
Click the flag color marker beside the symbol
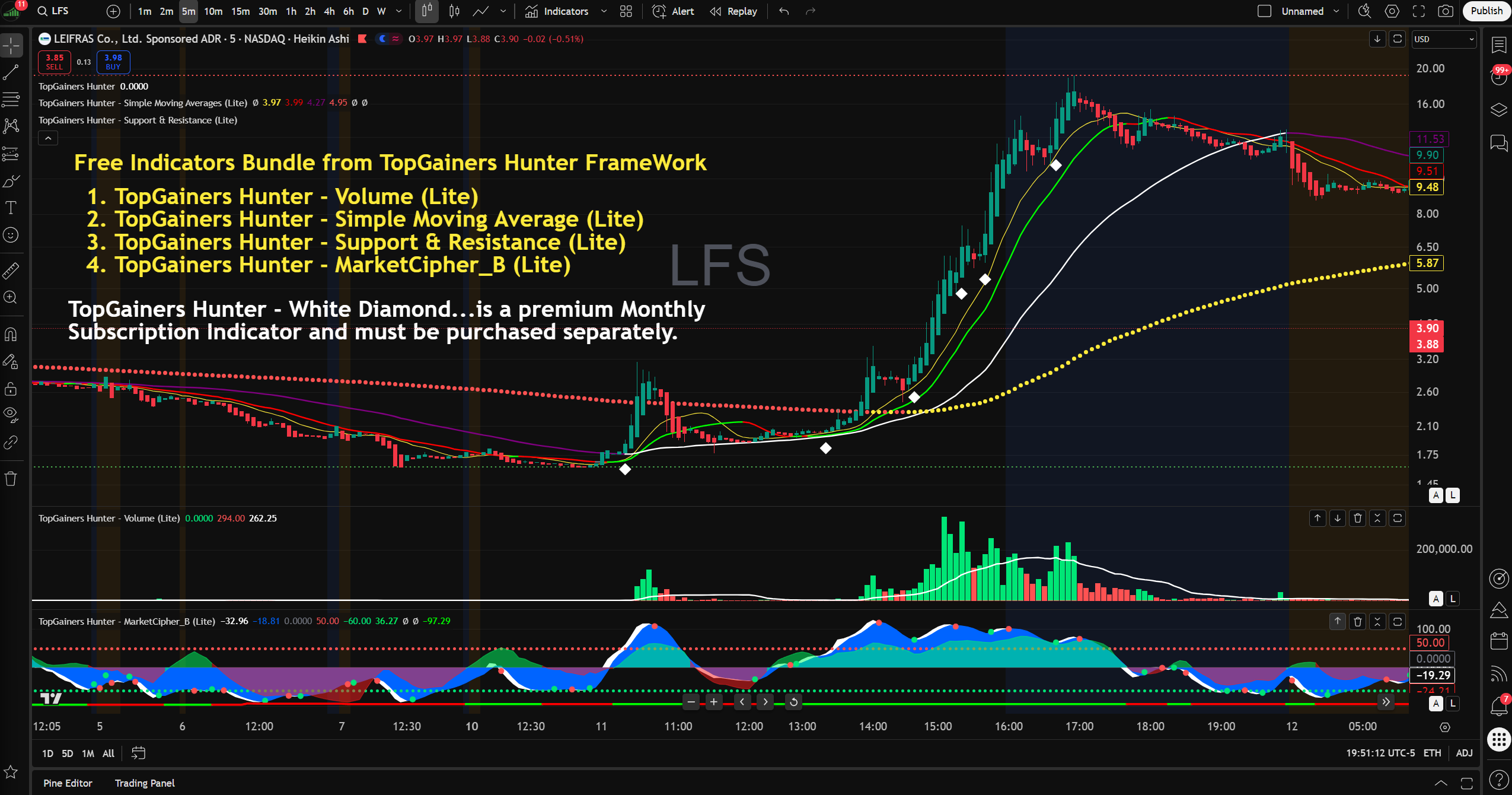(x=363, y=39)
